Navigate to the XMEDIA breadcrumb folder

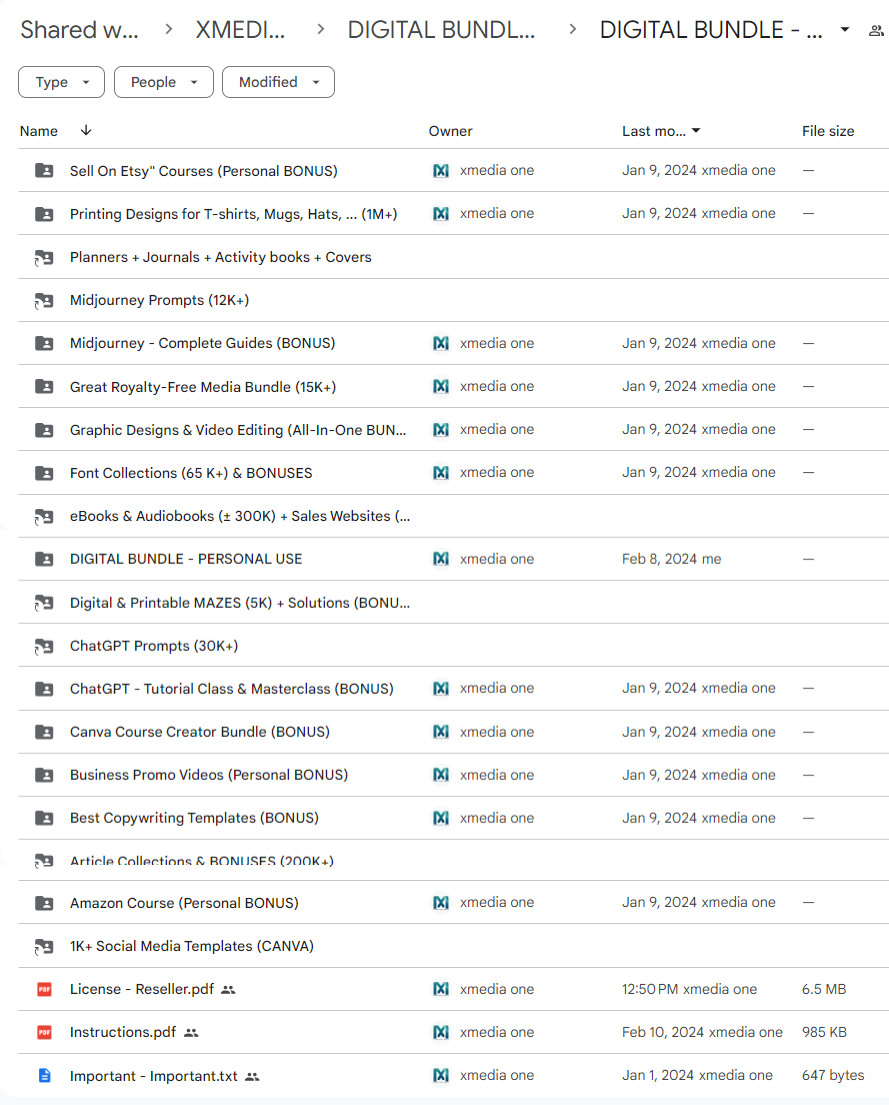241,30
